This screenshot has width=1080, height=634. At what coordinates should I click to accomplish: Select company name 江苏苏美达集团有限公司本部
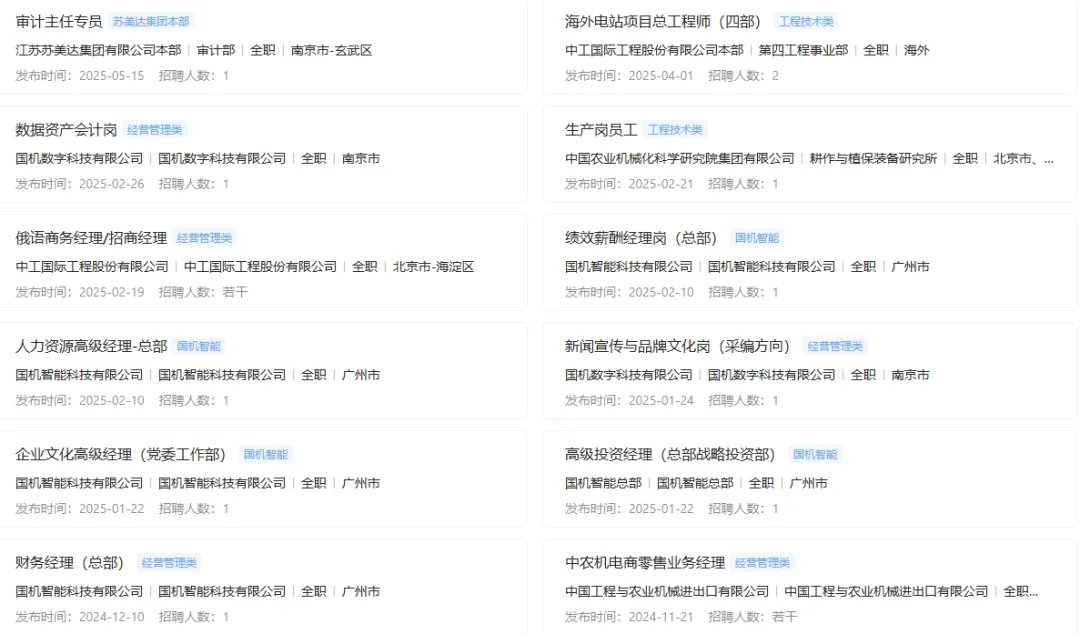(x=98, y=50)
